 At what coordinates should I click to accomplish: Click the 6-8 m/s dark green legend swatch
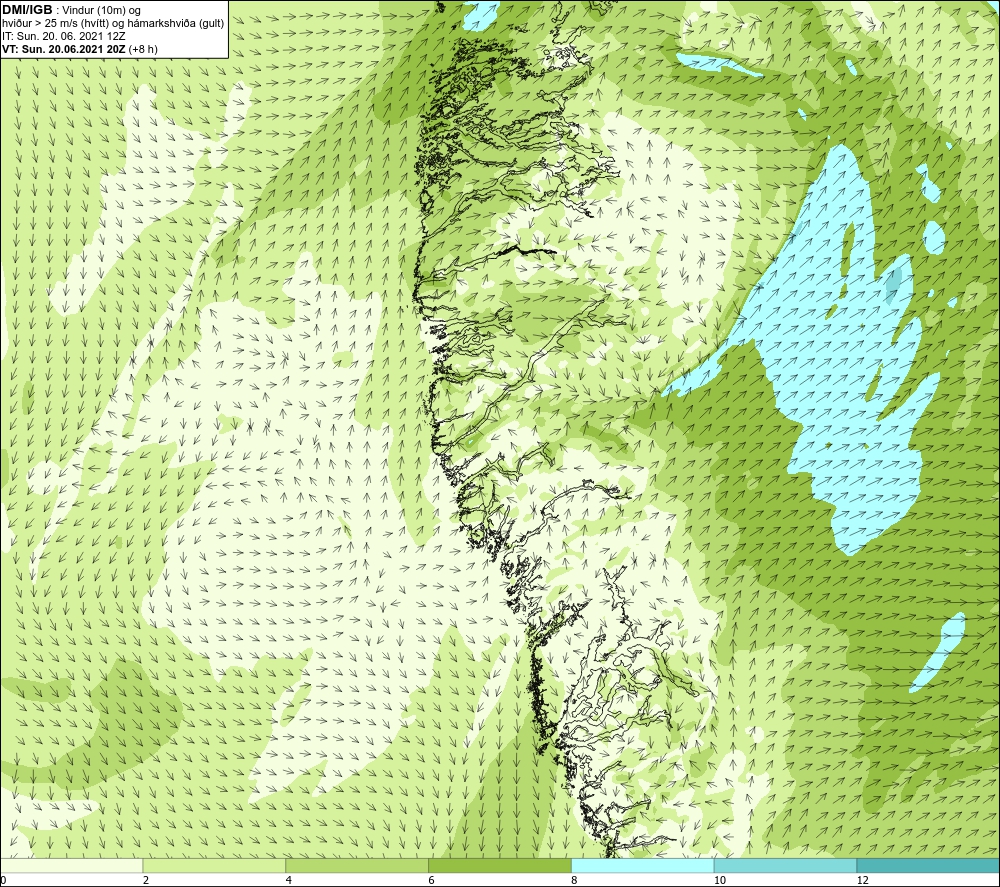500,865
